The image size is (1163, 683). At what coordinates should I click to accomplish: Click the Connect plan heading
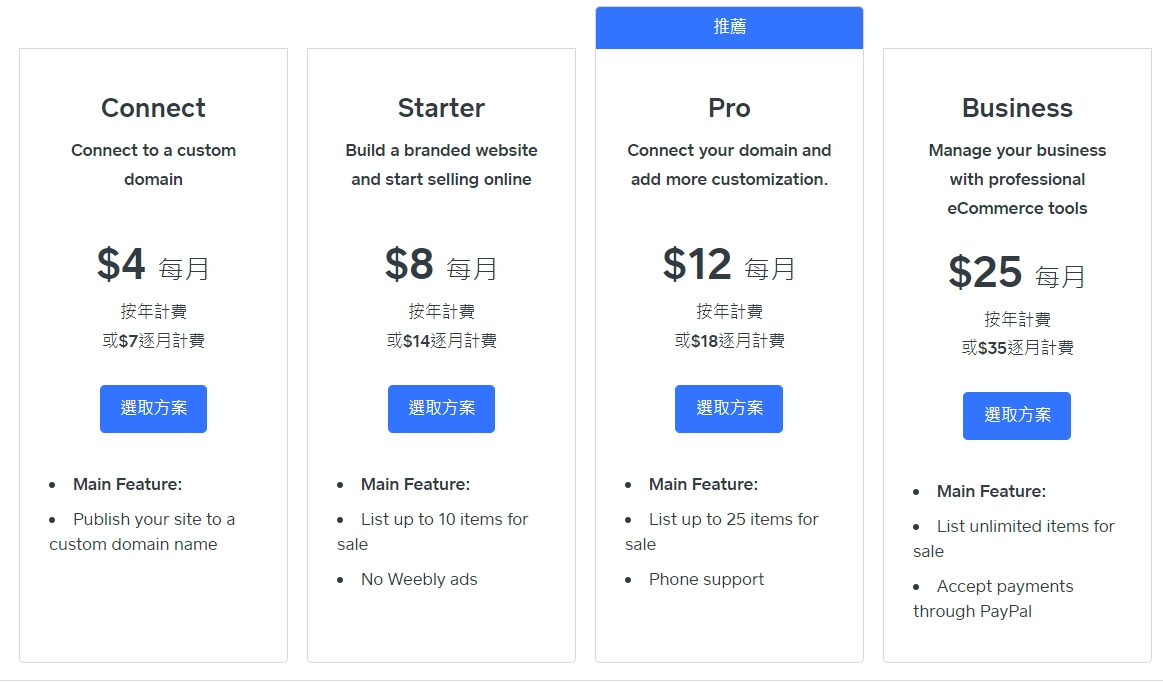click(x=153, y=108)
